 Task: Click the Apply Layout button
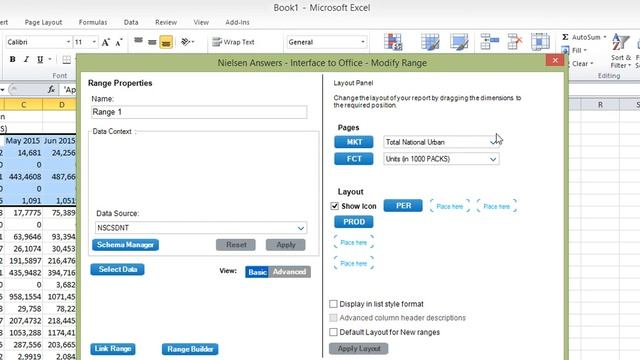pos(359,349)
